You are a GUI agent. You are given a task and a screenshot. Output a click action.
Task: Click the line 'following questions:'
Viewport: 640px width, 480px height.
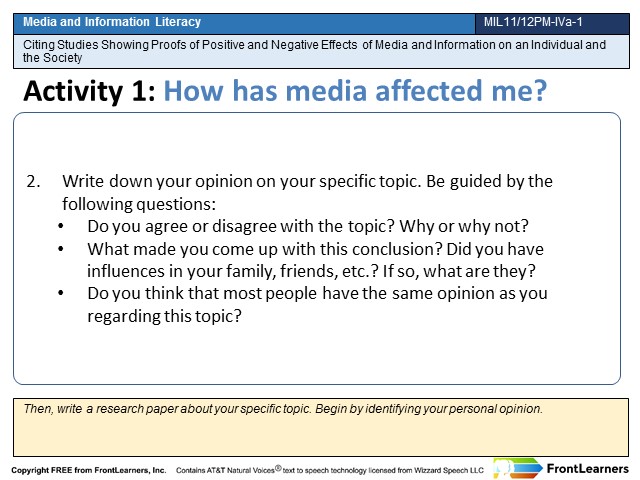point(139,204)
